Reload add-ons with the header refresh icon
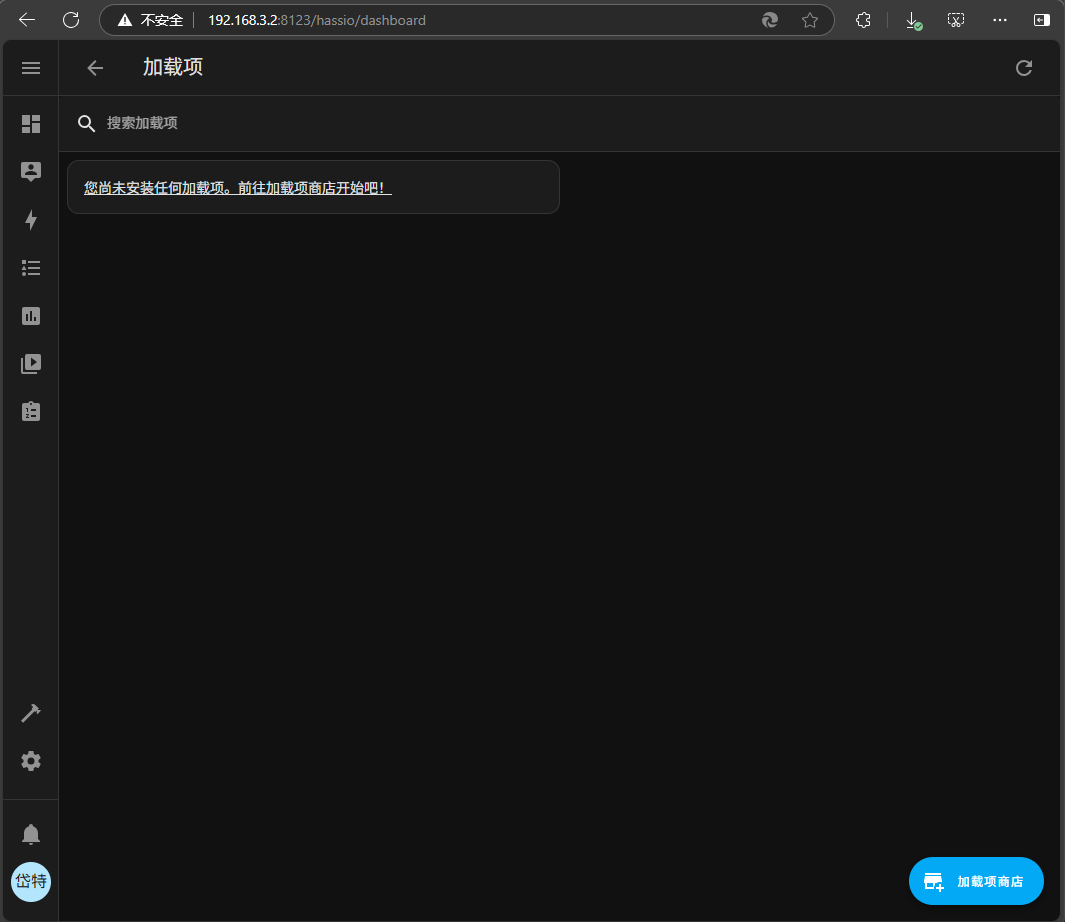Screen dimensions: 1065x922 click(x=1023, y=68)
